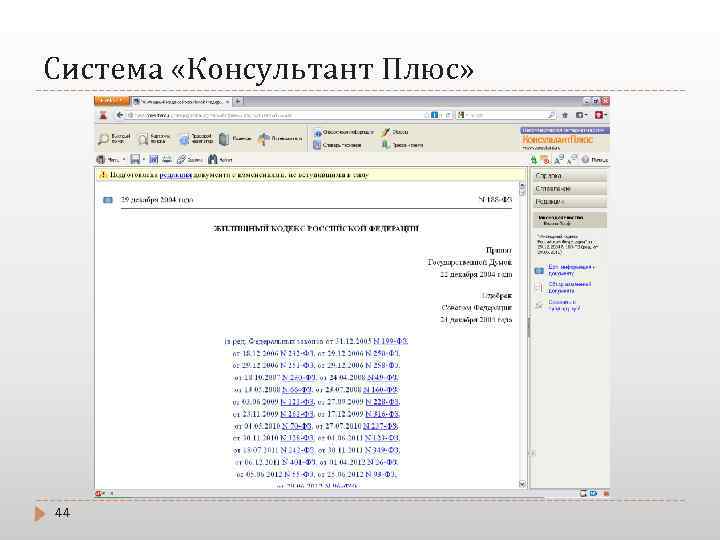720x540 pixels.
Task: Open dropdown beside far-right browser toolbar icon
Action: pyautogui.click(x=606, y=115)
